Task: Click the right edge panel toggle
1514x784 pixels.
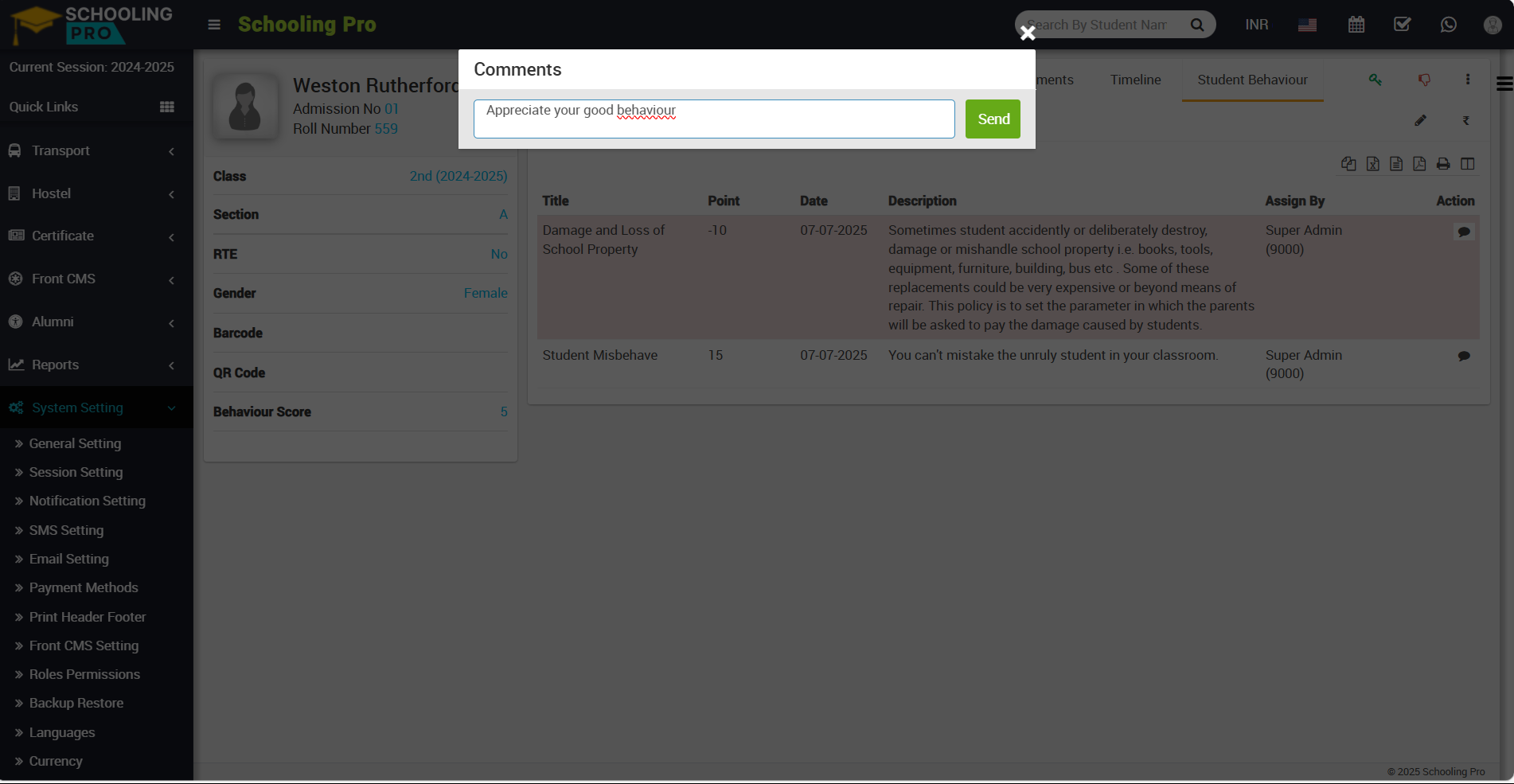Action: pos(1504,84)
